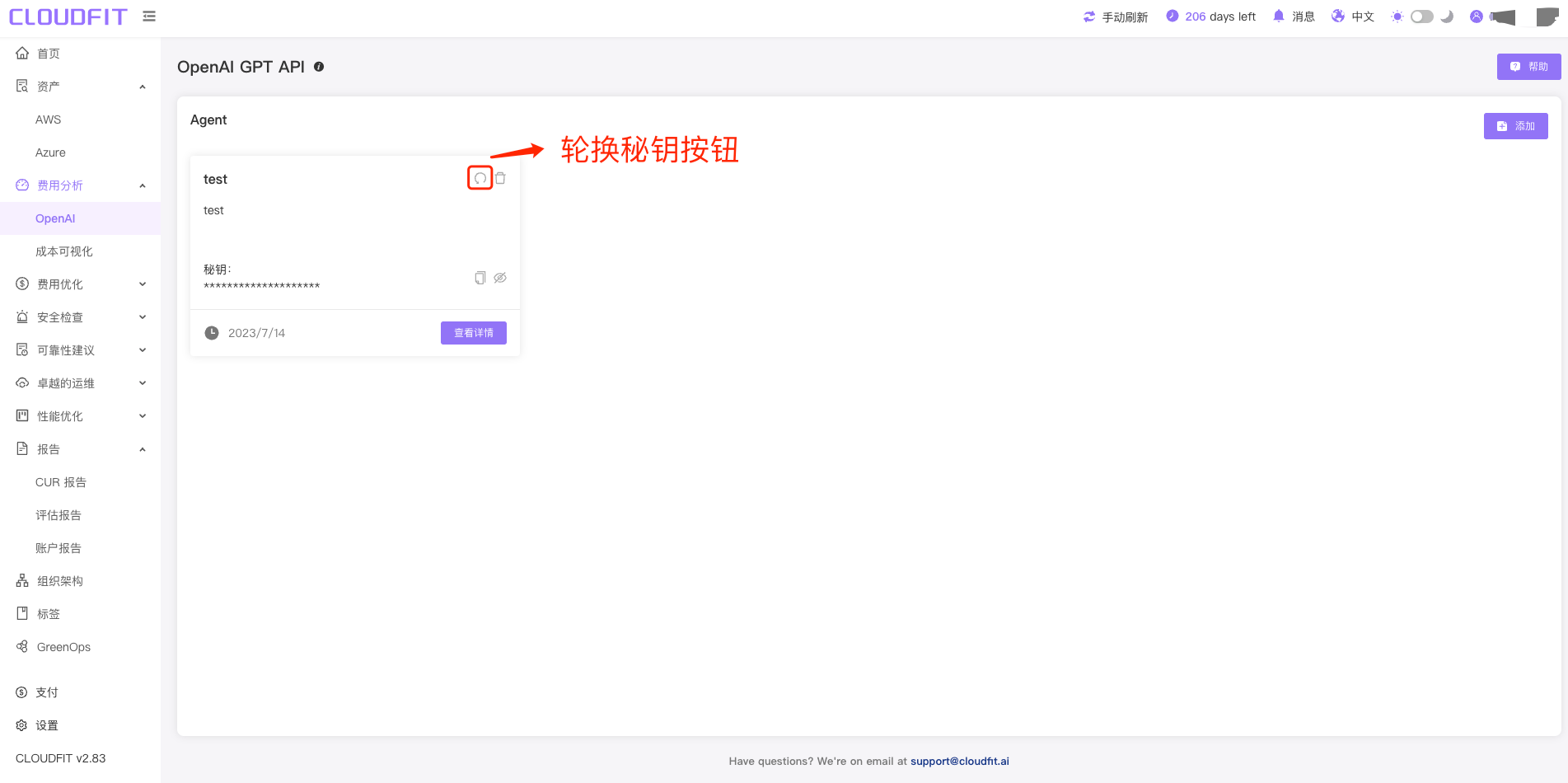
Task: Open the 206 days left indicator
Action: 1211,16
